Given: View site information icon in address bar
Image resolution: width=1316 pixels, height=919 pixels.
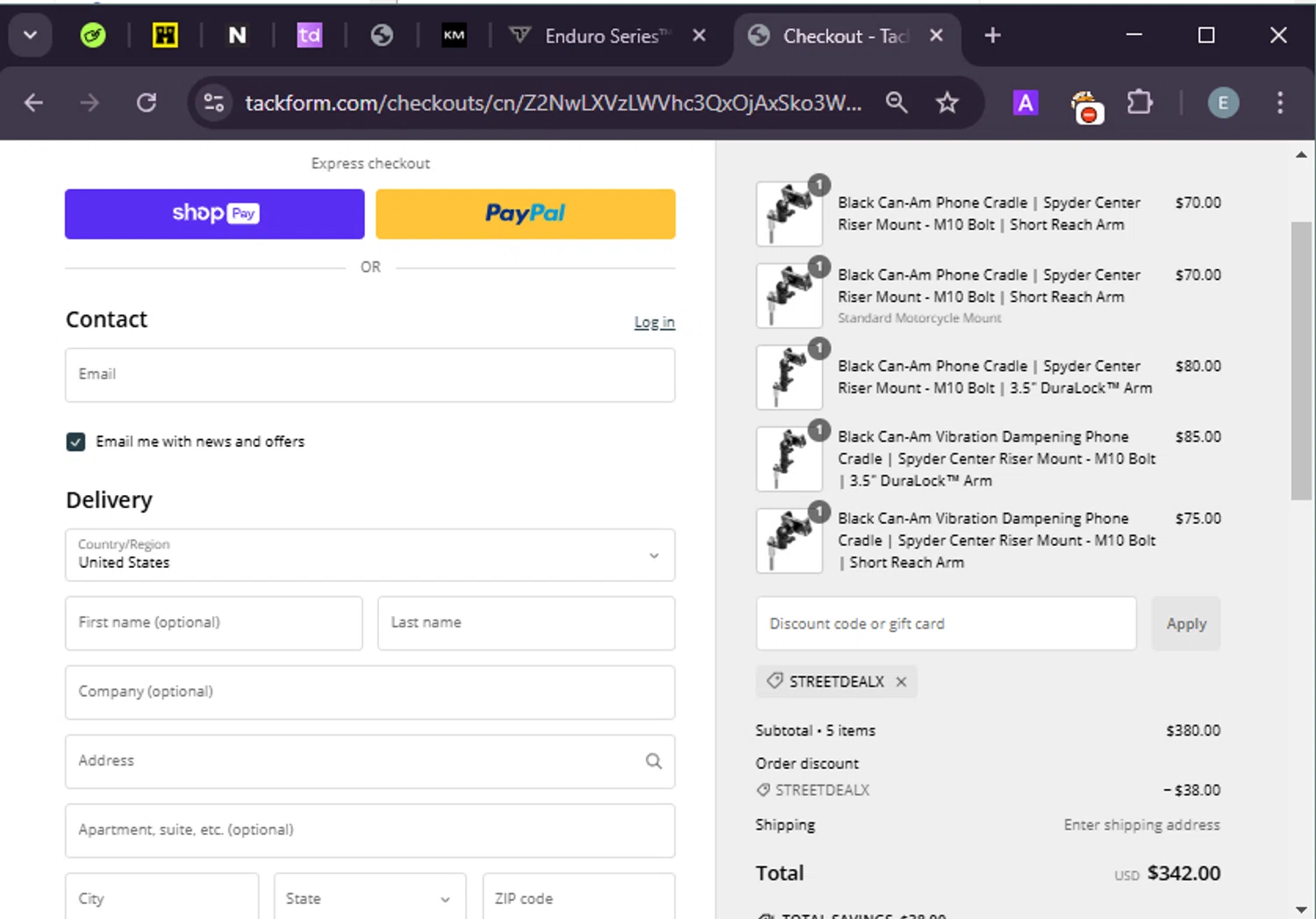Looking at the screenshot, I should (x=213, y=103).
